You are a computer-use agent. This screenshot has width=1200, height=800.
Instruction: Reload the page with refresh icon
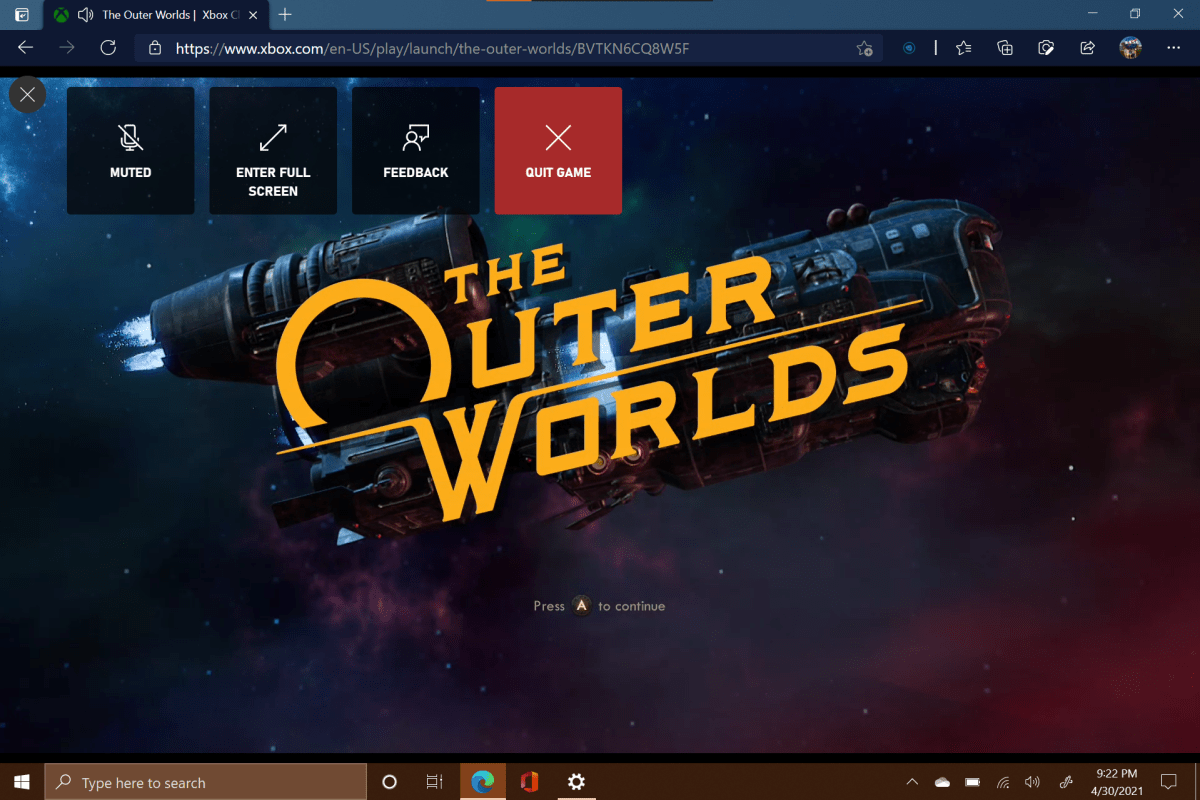click(108, 48)
